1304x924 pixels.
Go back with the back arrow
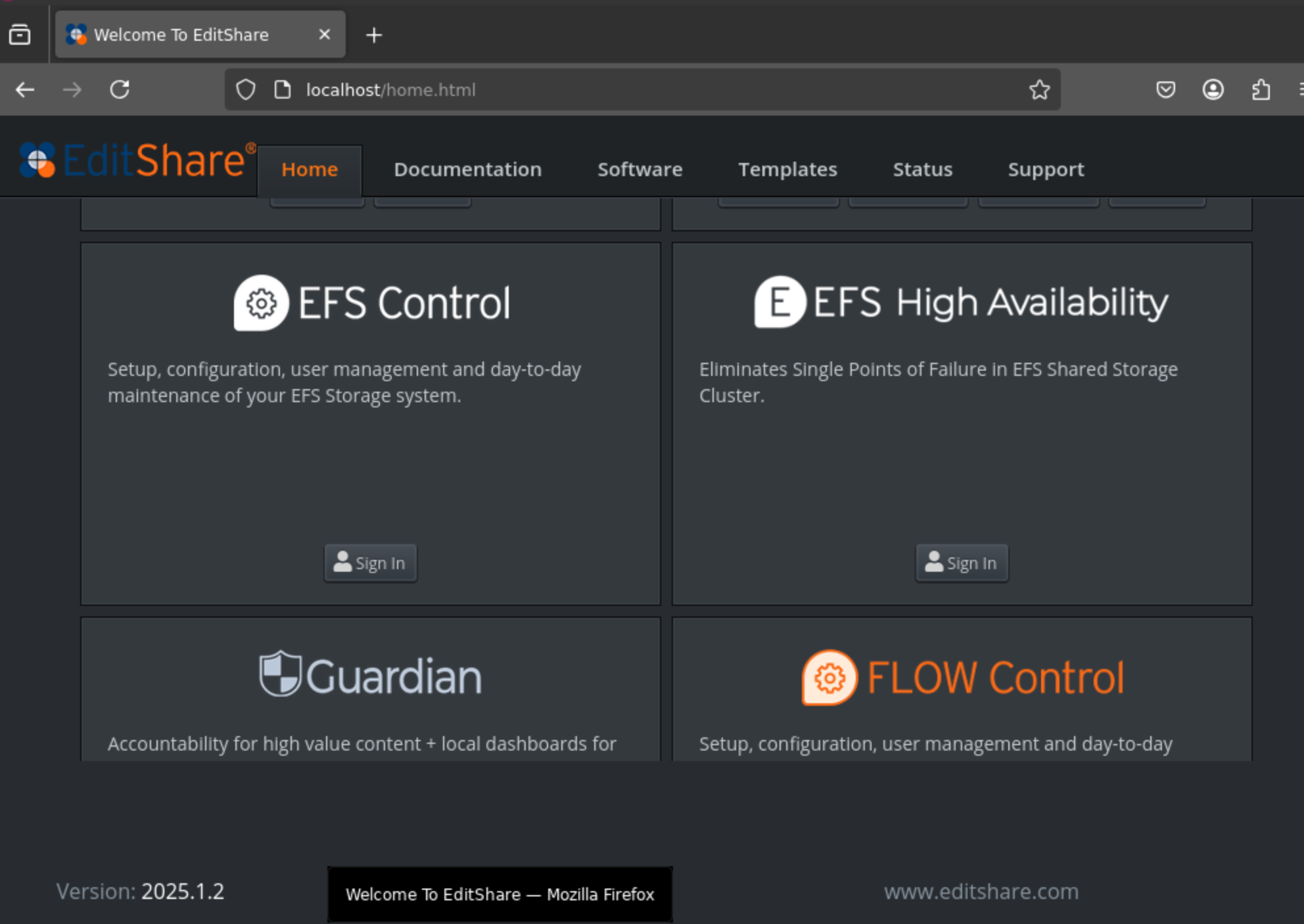pos(25,89)
